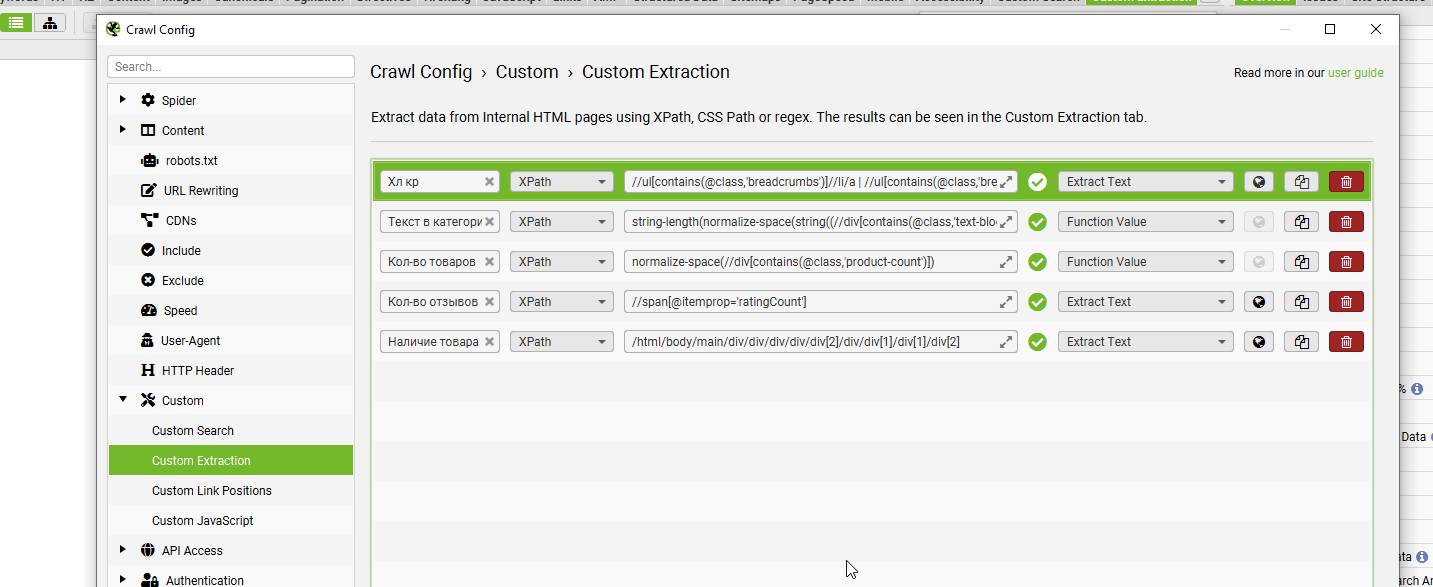Select Custom Link Positions in sidebar
Image resolution: width=1433 pixels, height=587 pixels.
[x=212, y=491]
